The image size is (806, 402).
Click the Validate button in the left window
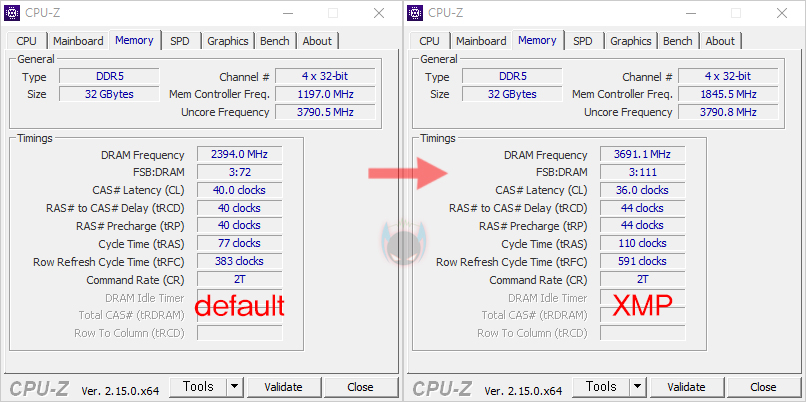(x=283, y=387)
